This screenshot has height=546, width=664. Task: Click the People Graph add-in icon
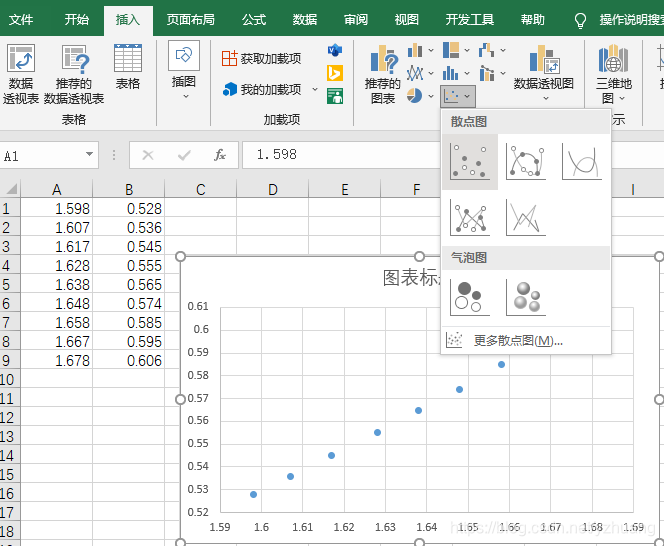(x=335, y=96)
